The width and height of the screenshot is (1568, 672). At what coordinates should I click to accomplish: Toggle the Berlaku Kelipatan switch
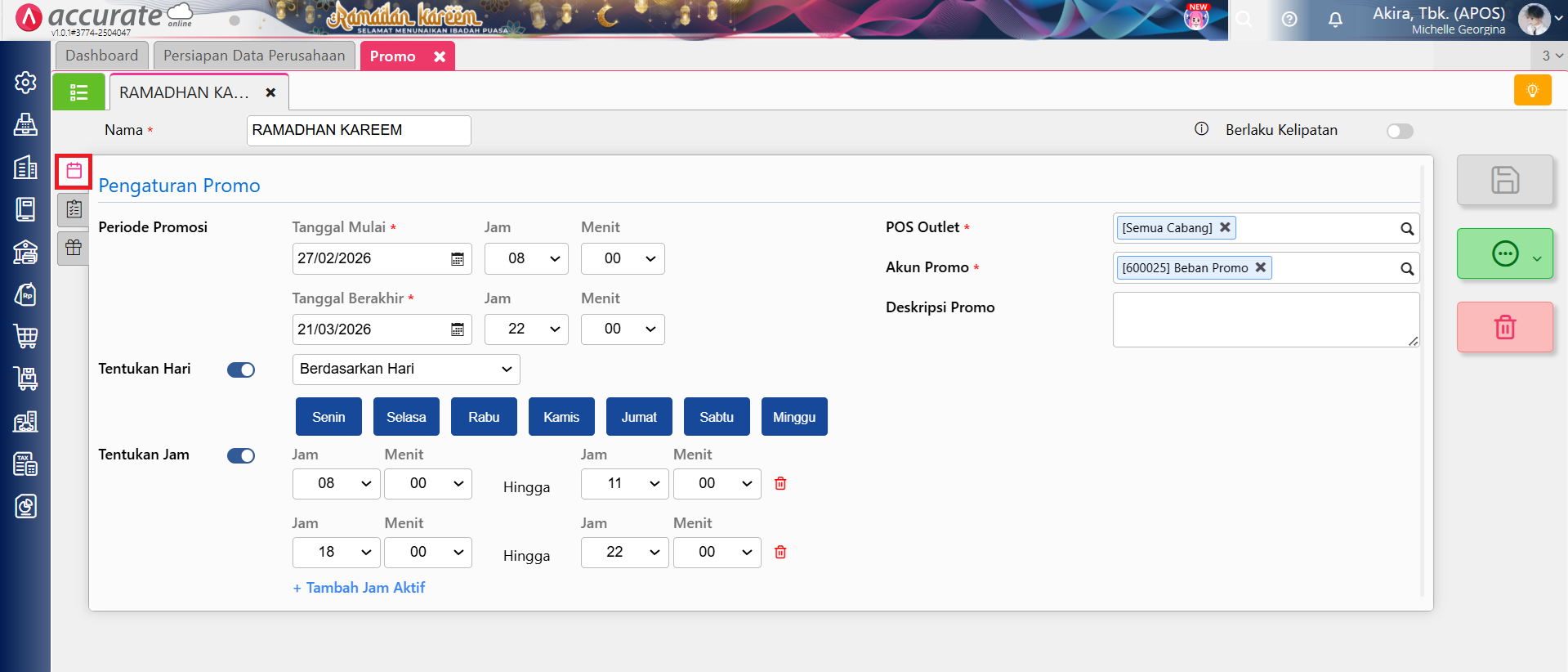[x=1399, y=132]
